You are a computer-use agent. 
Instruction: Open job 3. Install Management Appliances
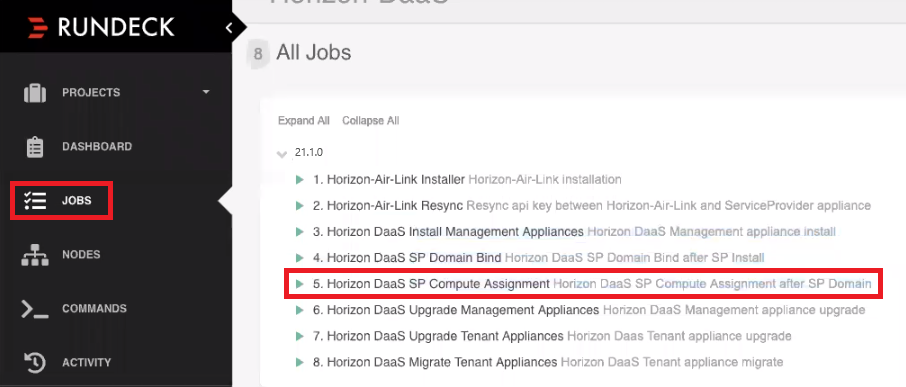(448, 232)
